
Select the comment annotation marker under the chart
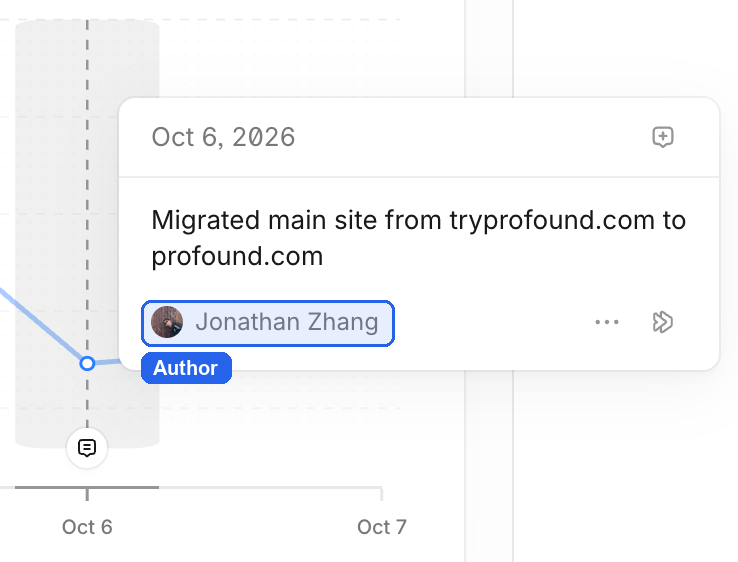(87, 448)
